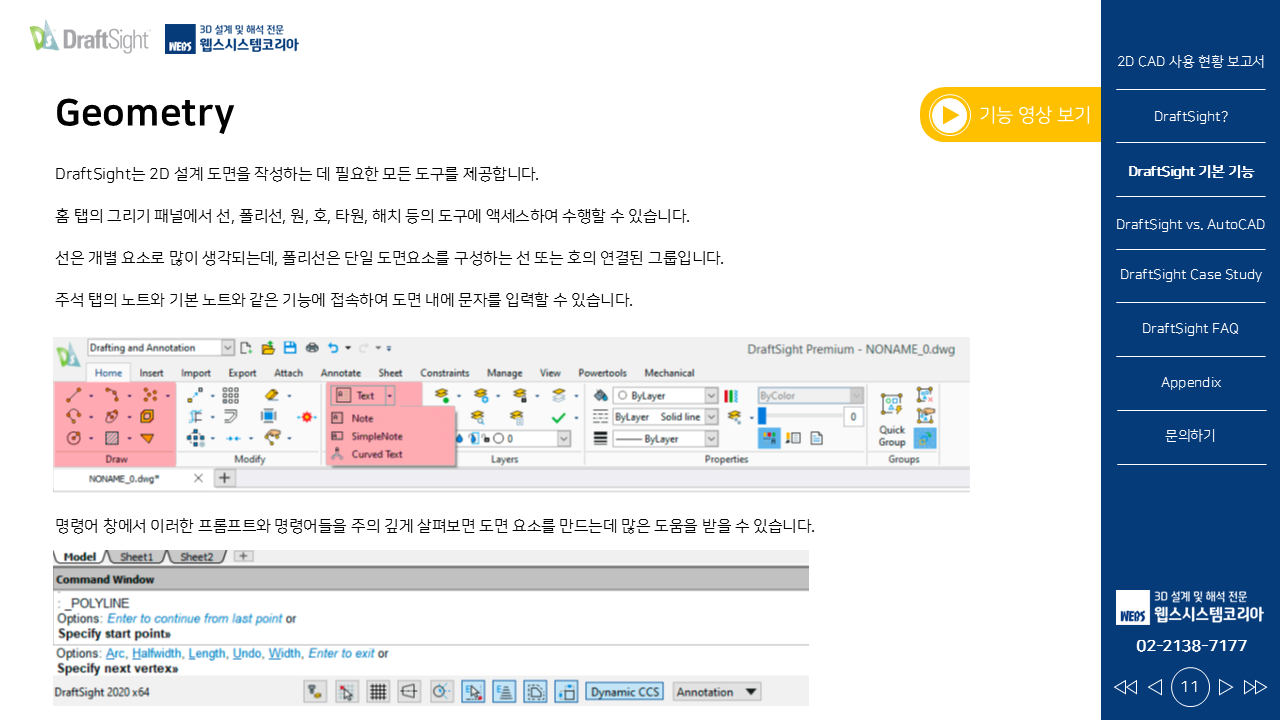This screenshot has width=1280, height=720.
Task: Open the Powertools ribbon tab
Action: 602,373
